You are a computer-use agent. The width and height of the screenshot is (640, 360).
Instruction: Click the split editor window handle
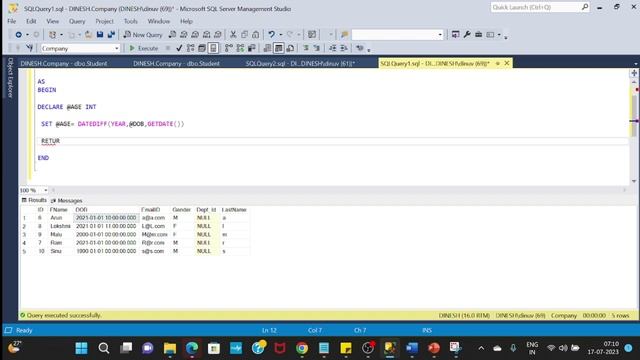coord(634,73)
